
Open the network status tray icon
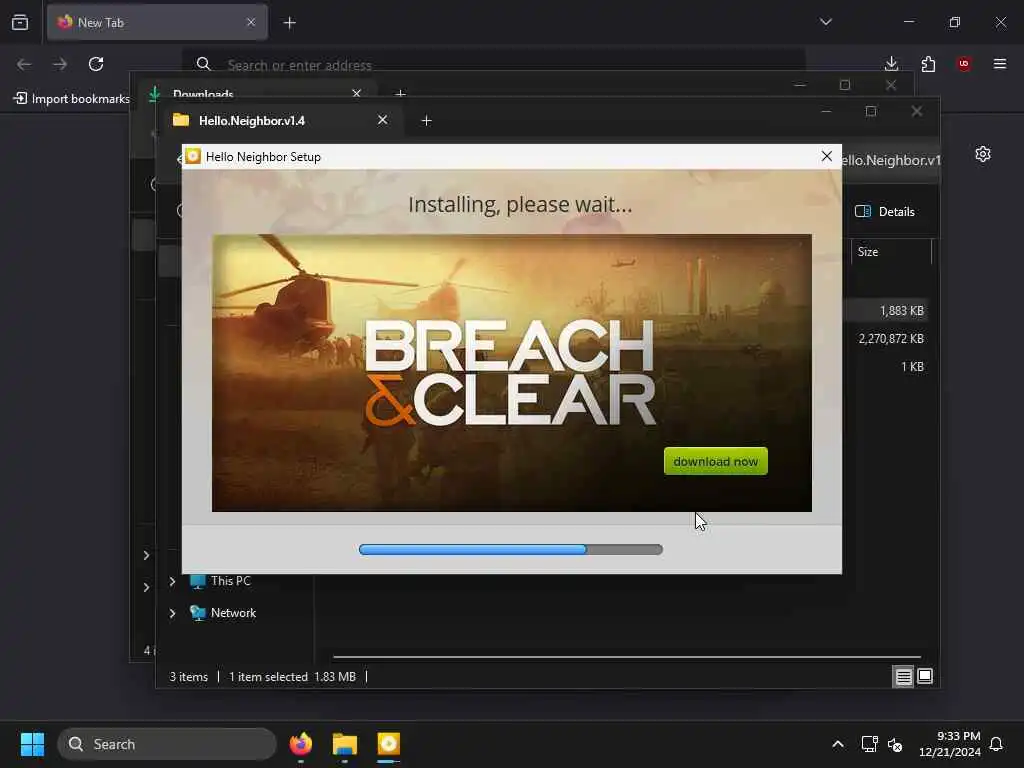pyautogui.click(x=869, y=744)
